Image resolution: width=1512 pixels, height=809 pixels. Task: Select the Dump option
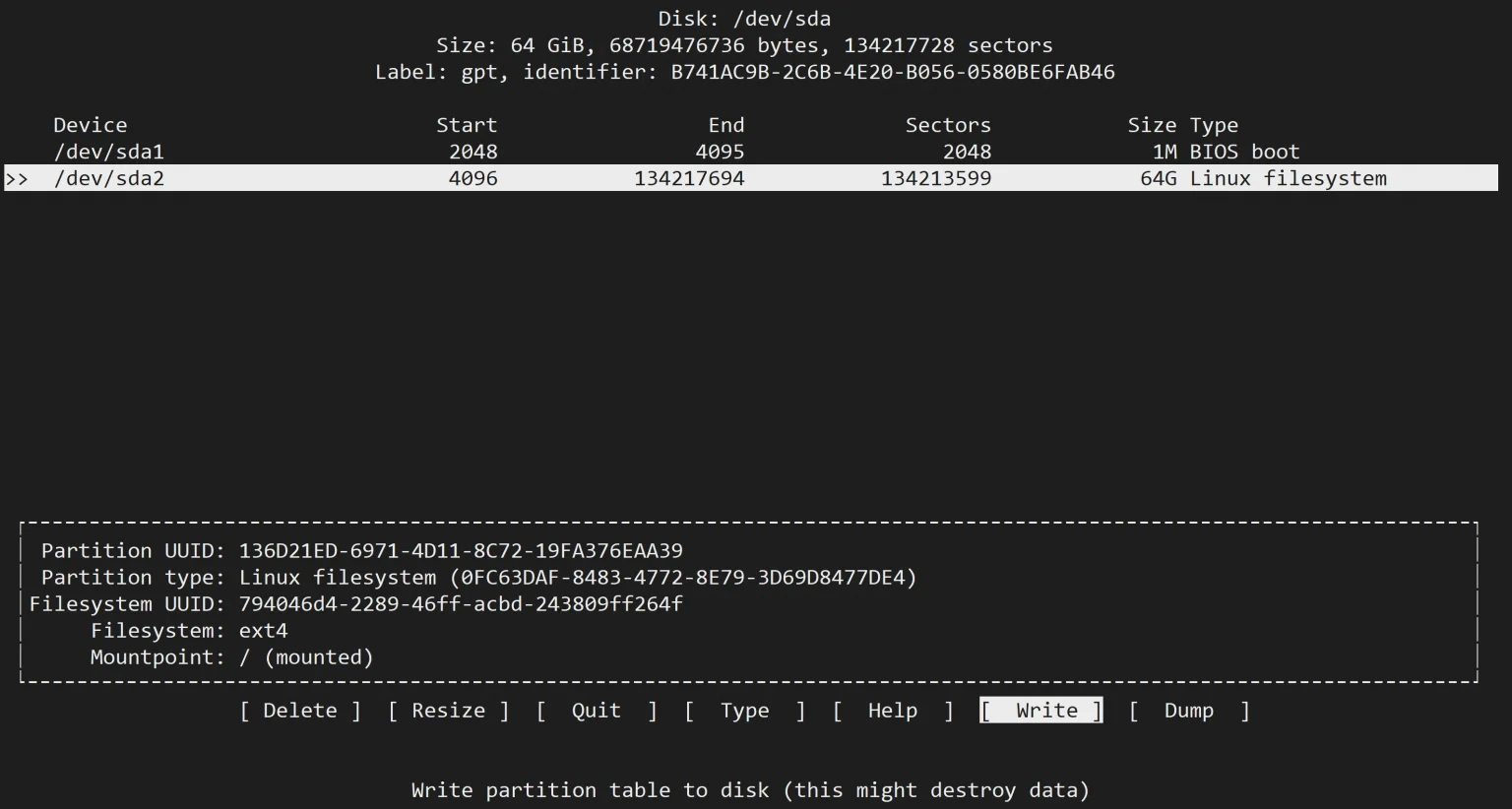tap(1189, 711)
